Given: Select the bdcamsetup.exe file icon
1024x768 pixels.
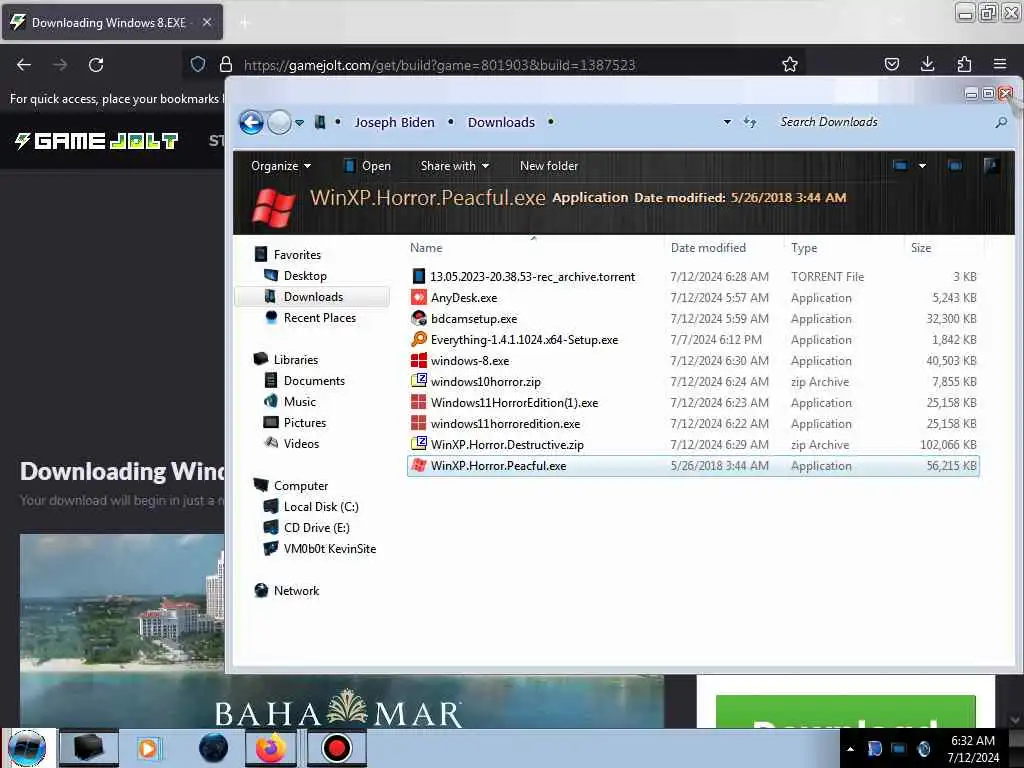Looking at the screenshot, I should (x=419, y=318).
